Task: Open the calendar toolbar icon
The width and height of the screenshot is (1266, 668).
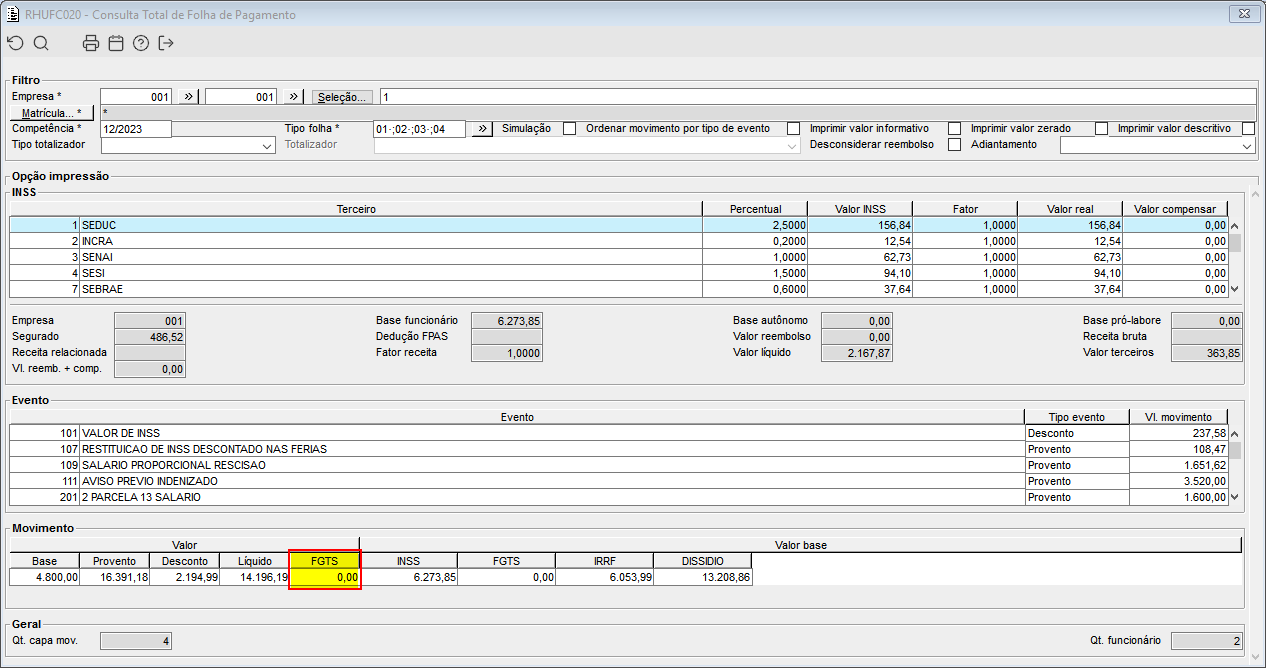Action: (x=116, y=43)
